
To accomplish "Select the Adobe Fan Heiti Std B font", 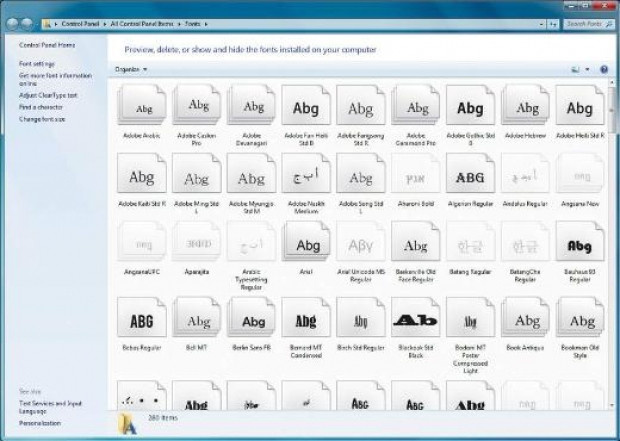I will tap(306, 105).
